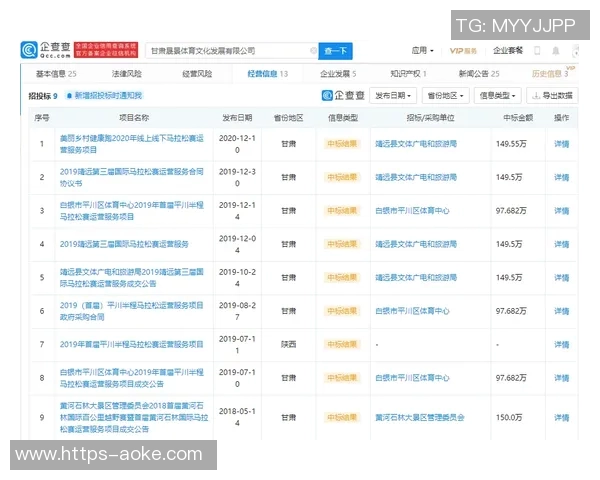Expand the 省份地区 filter dropdown
Screen dimensions: 600x480
coord(445,95)
